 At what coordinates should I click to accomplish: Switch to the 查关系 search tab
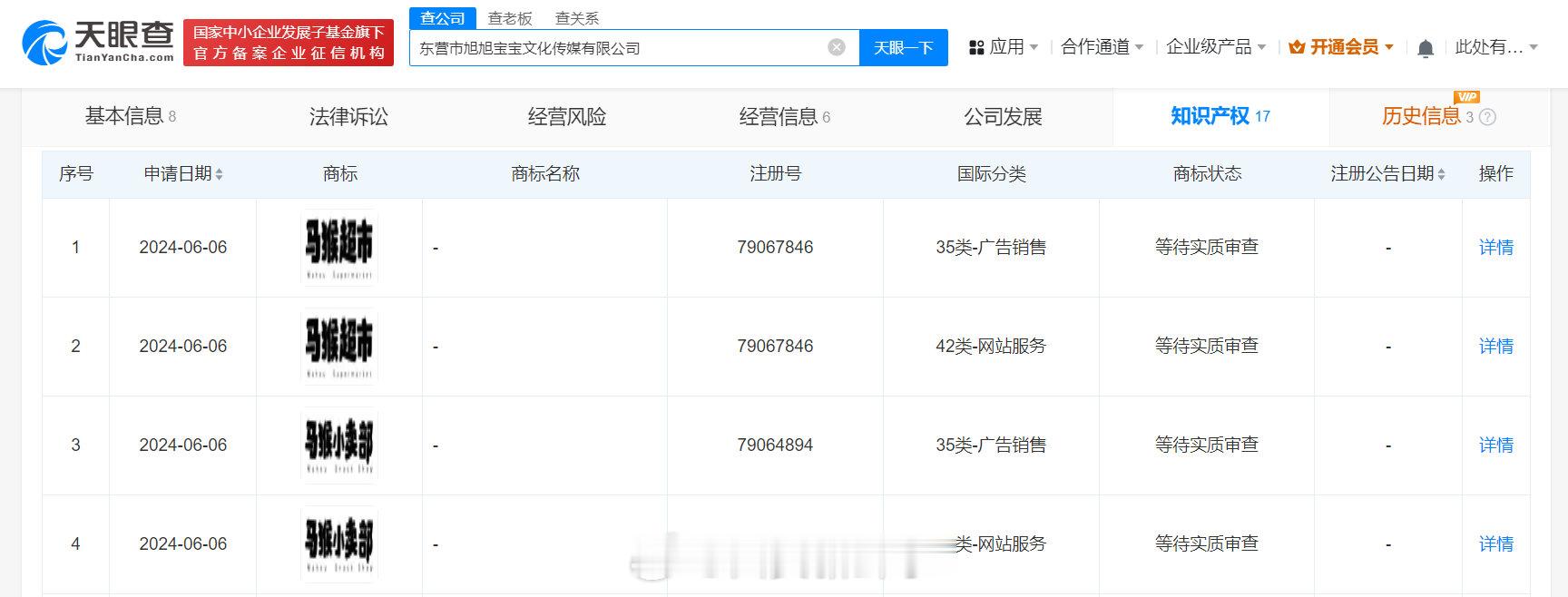[x=577, y=18]
